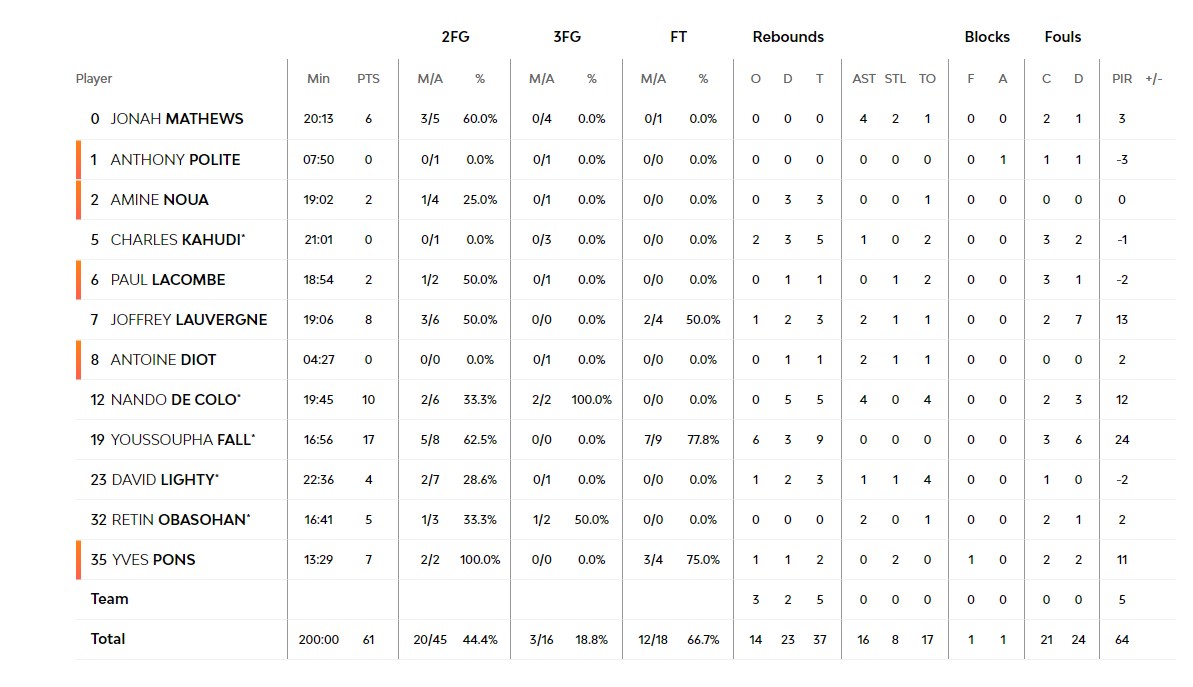Viewport: 1193px width, 687px height.
Task: Click the Min column header
Action: coord(318,79)
